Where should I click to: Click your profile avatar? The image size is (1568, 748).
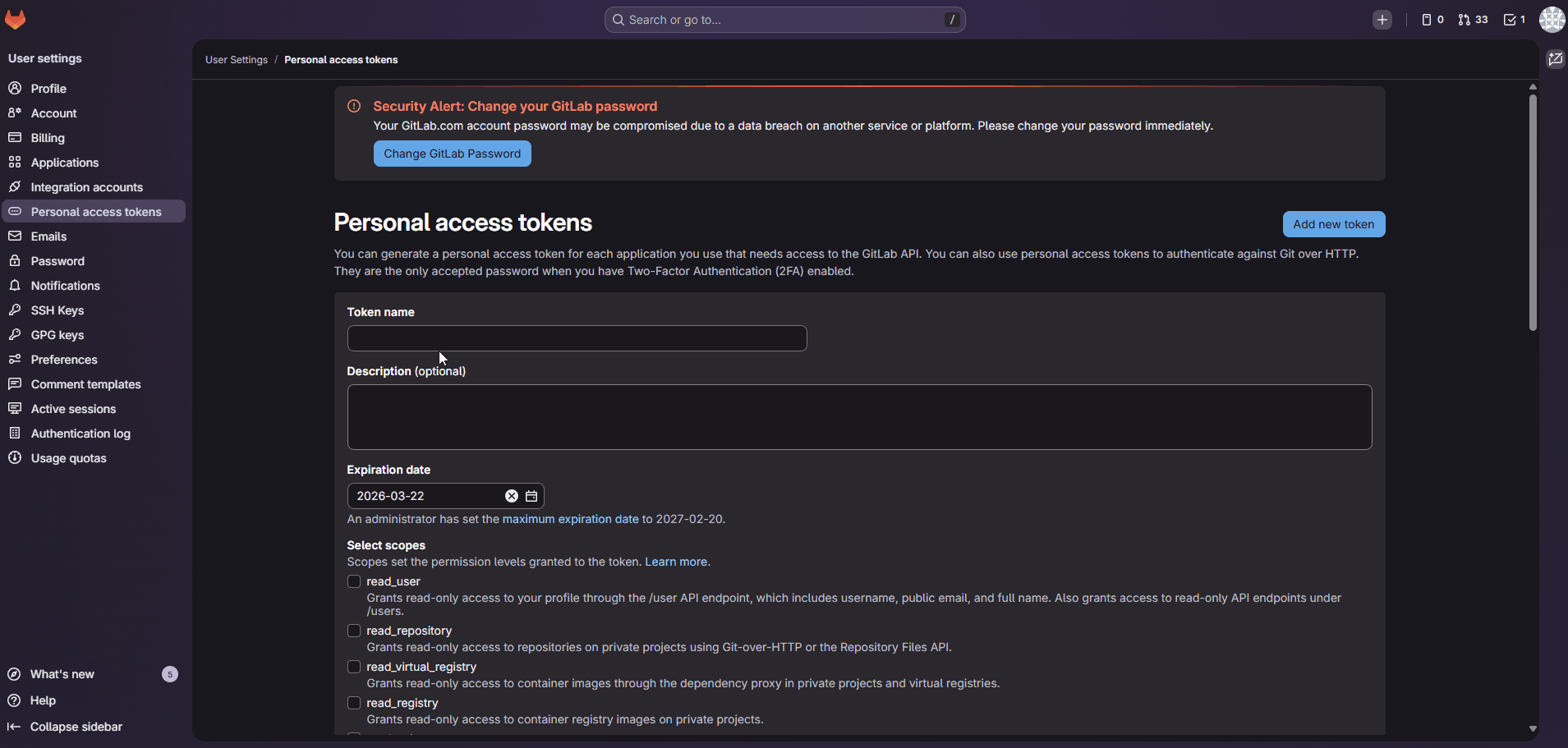[1551, 19]
